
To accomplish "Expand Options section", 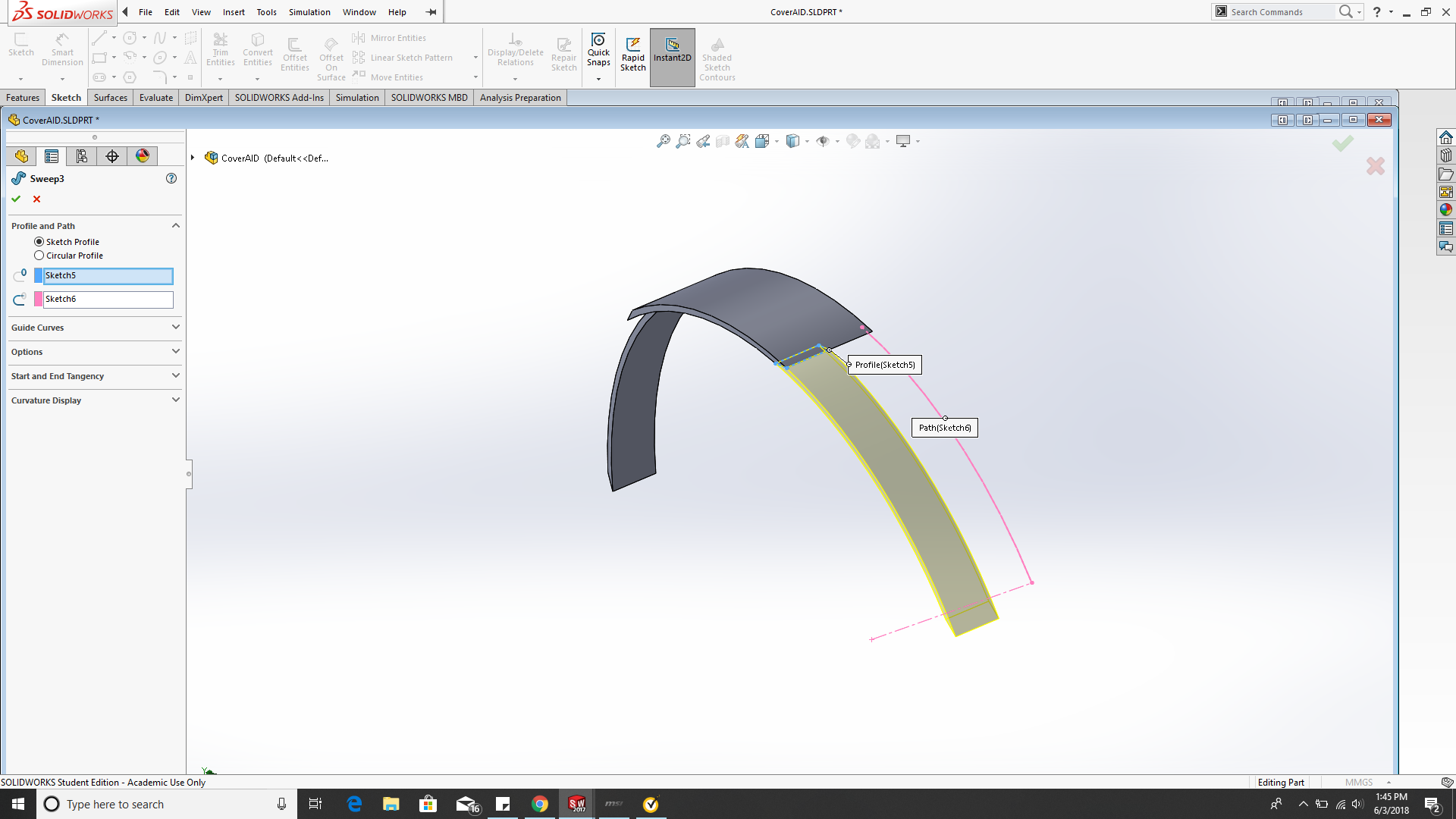I will tap(176, 352).
